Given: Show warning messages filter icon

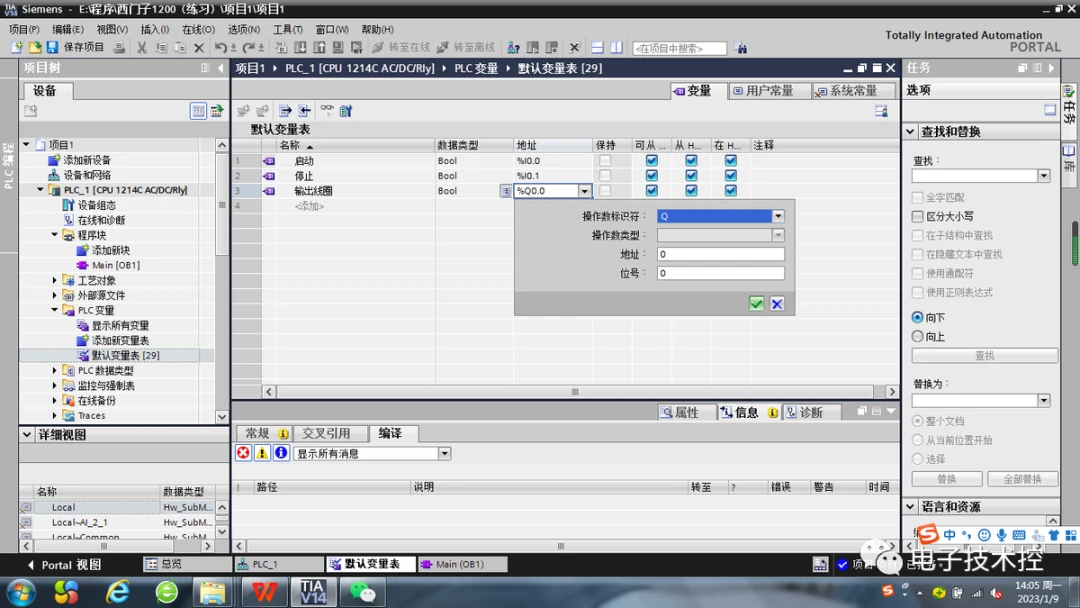Looking at the screenshot, I should [x=262, y=452].
